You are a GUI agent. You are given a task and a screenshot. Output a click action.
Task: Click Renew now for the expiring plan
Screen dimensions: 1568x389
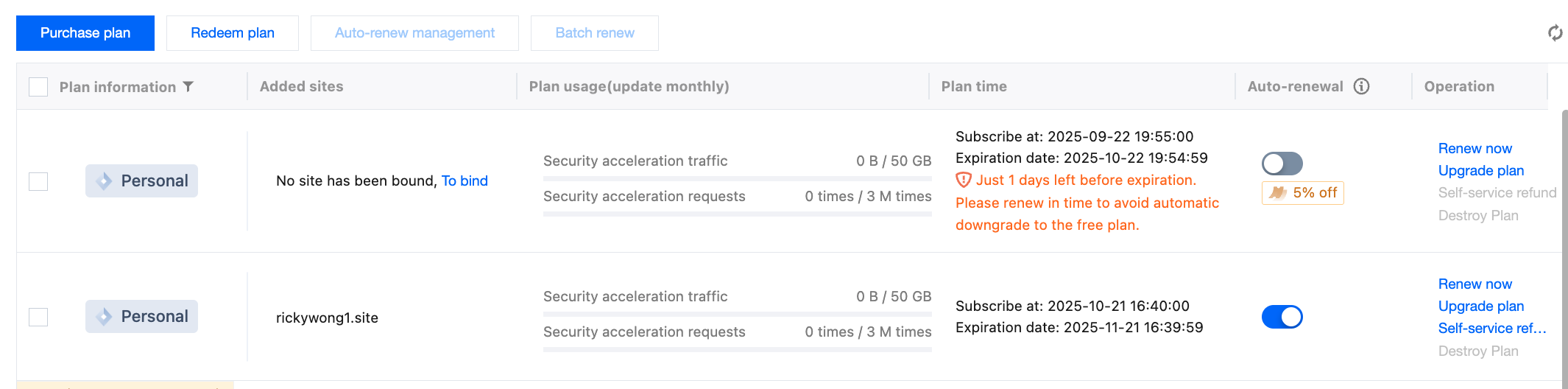pos(1475,149)
